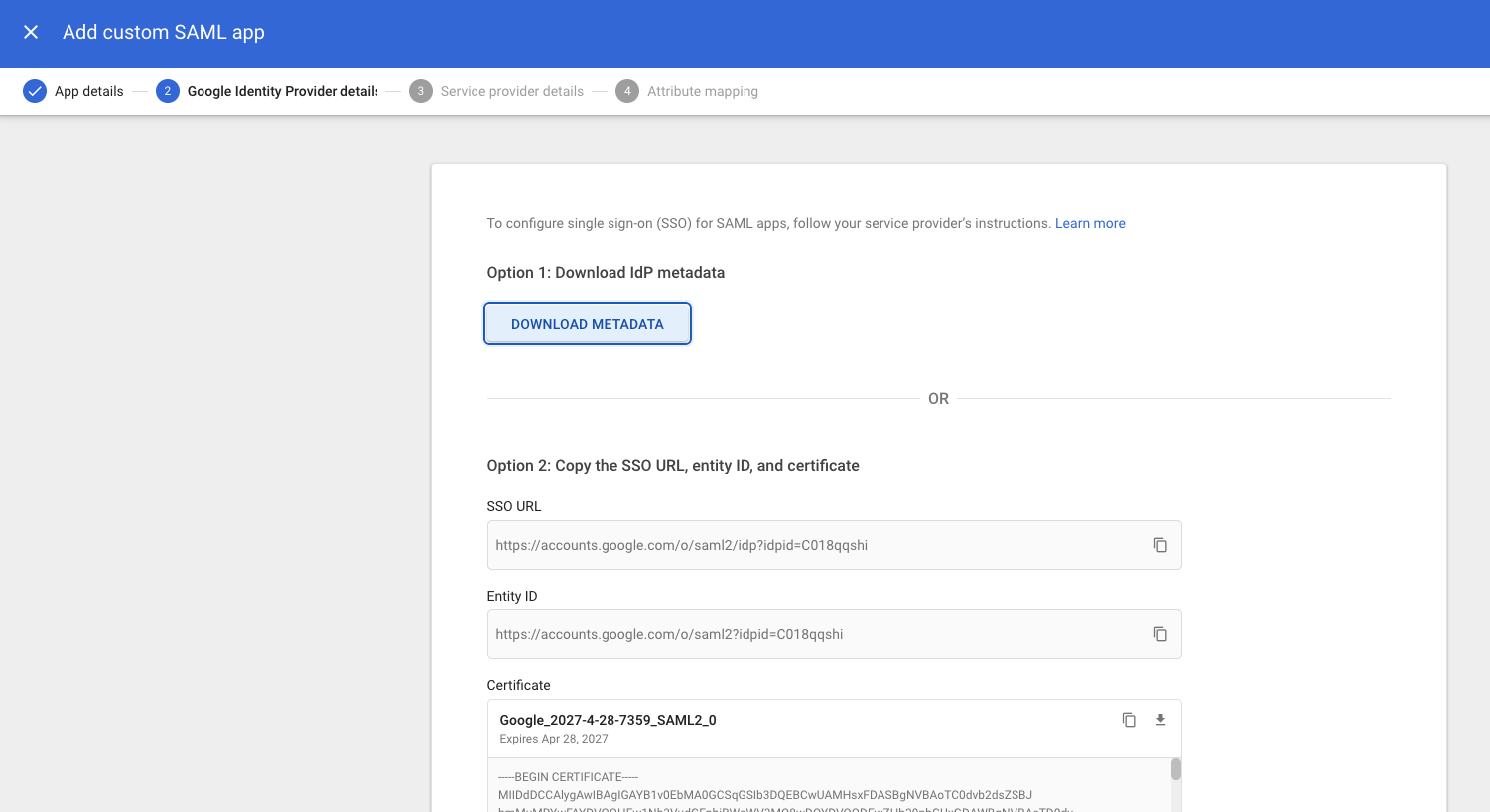Image resolution: width=1490 pixels, height=812 pixels.
Task: Download the certificate file icon
Action: pyautogui.click(x=1160, y=720)
